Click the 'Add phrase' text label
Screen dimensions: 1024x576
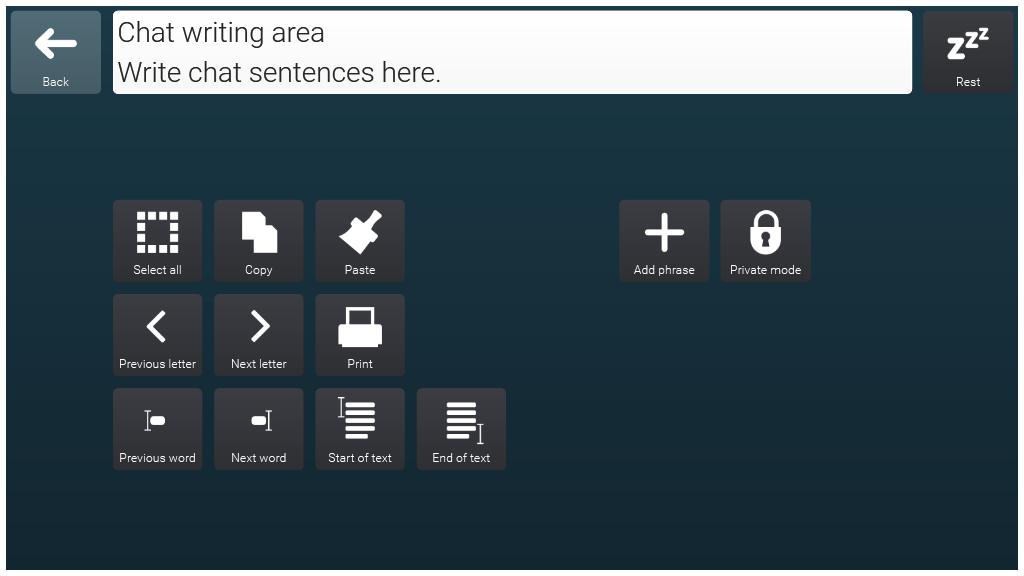coord(664,270)
